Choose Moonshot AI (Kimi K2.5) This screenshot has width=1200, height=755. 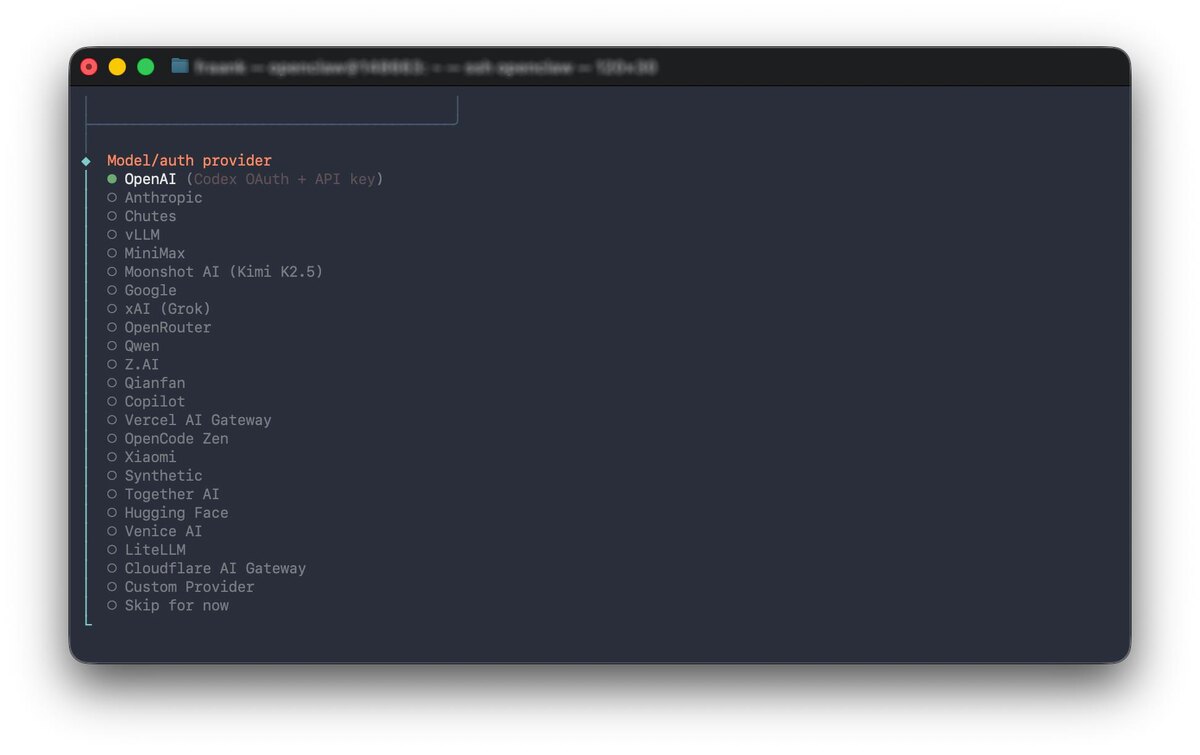[215, 272]
